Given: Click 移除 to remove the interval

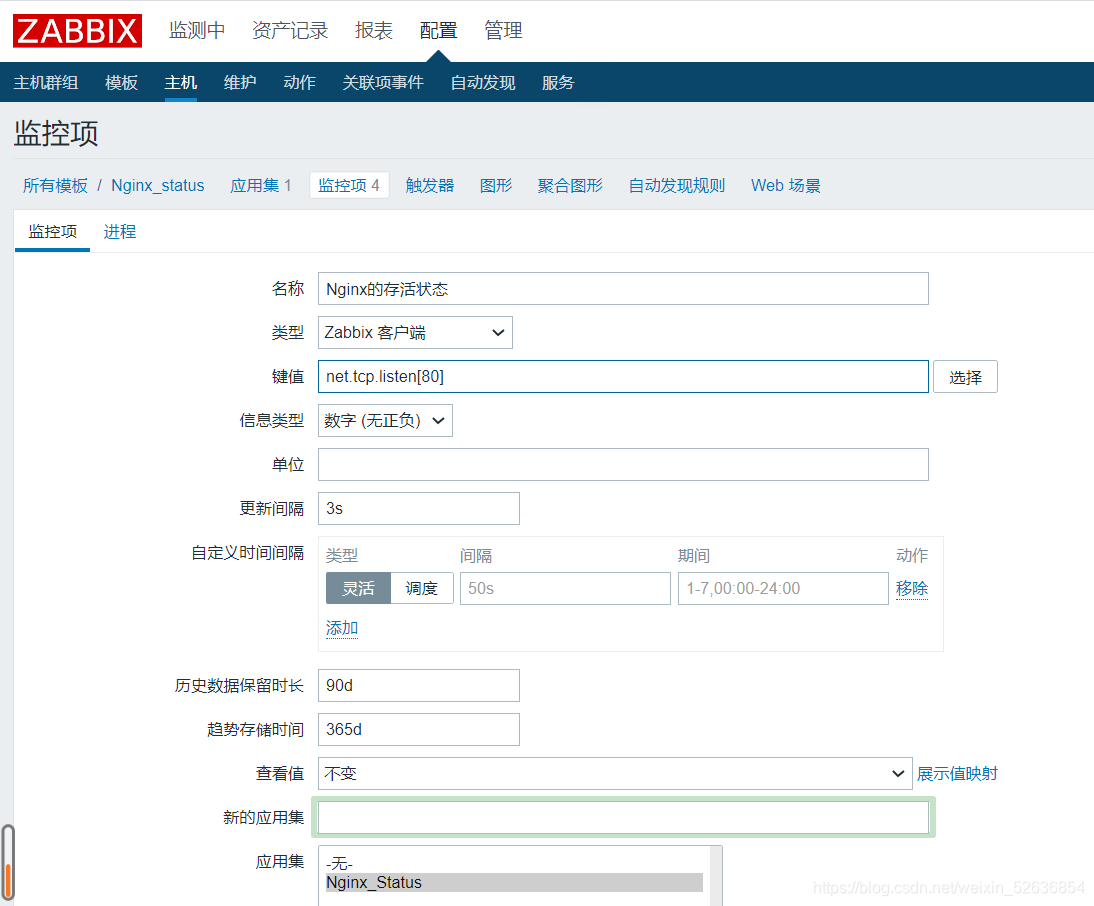Looking at the screenshot, I should click(912, 589).
